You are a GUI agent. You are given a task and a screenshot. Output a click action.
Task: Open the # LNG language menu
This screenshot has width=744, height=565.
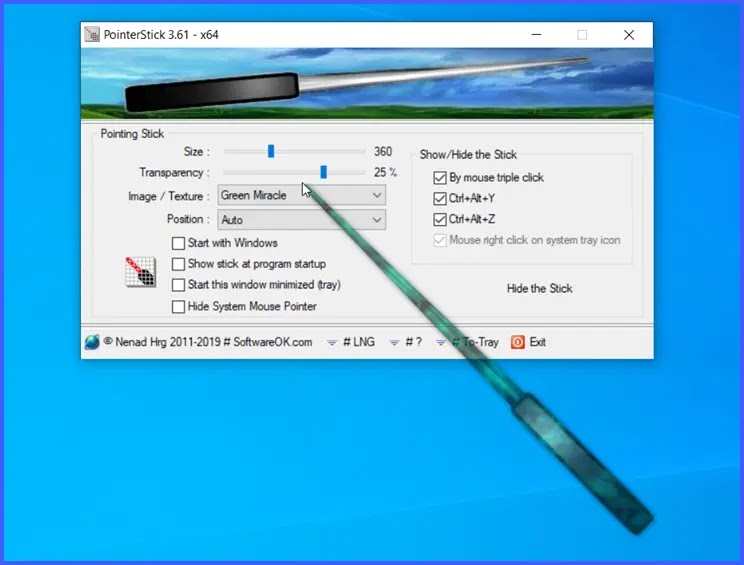(x=359, y=342)
